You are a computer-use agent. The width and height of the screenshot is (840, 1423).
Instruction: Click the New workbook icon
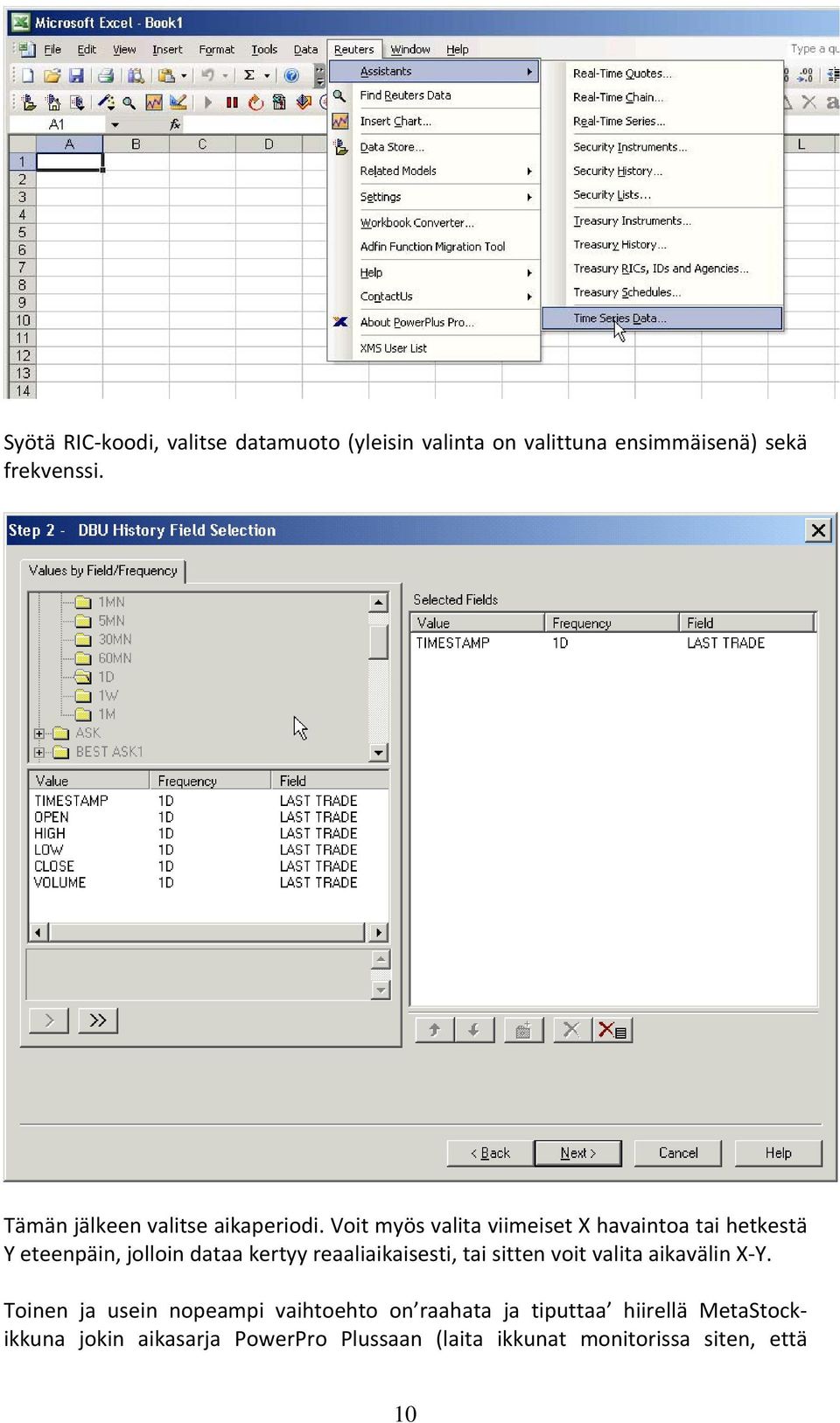point(27,75)
